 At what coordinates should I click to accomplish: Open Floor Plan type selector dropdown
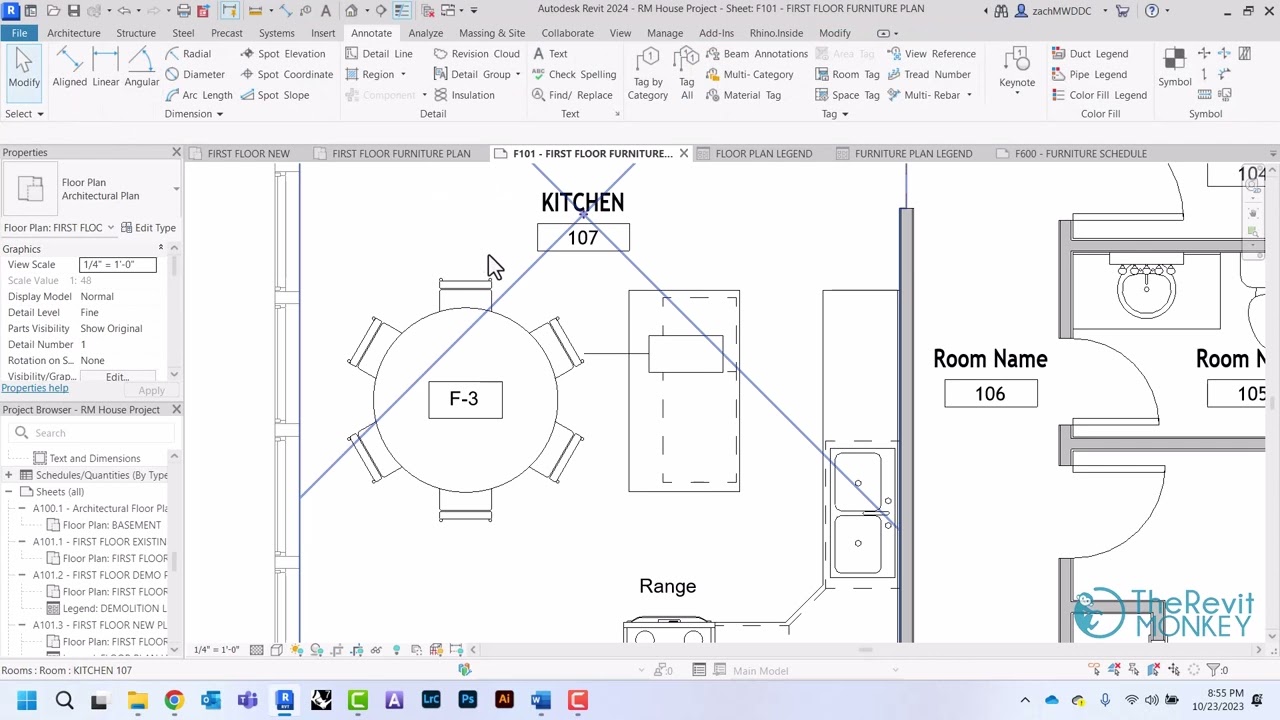[x=176, y=189]
